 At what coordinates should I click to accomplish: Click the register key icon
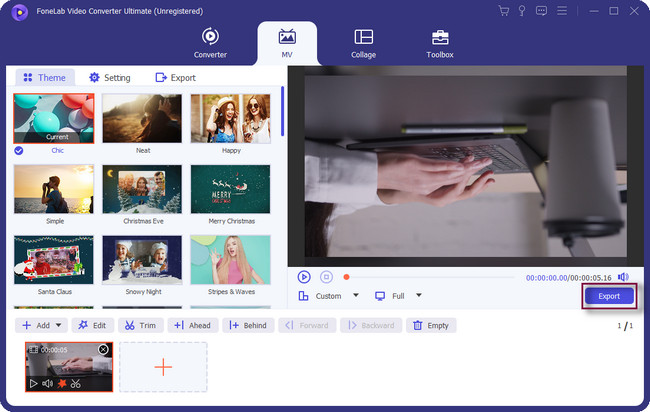click(x=522, y=11)
